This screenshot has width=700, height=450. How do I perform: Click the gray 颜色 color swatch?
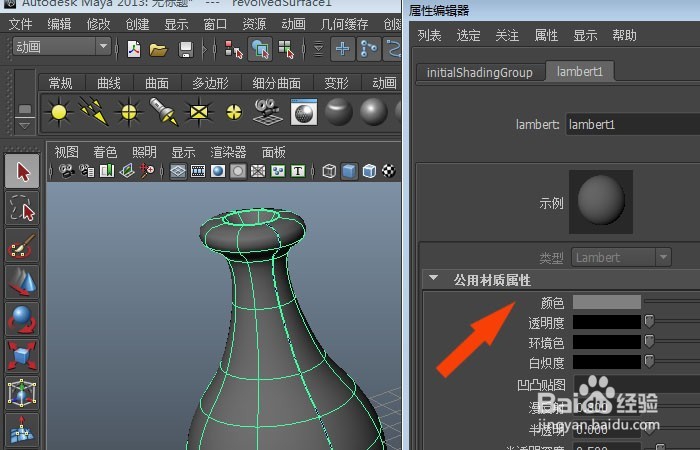click(607, 302)
